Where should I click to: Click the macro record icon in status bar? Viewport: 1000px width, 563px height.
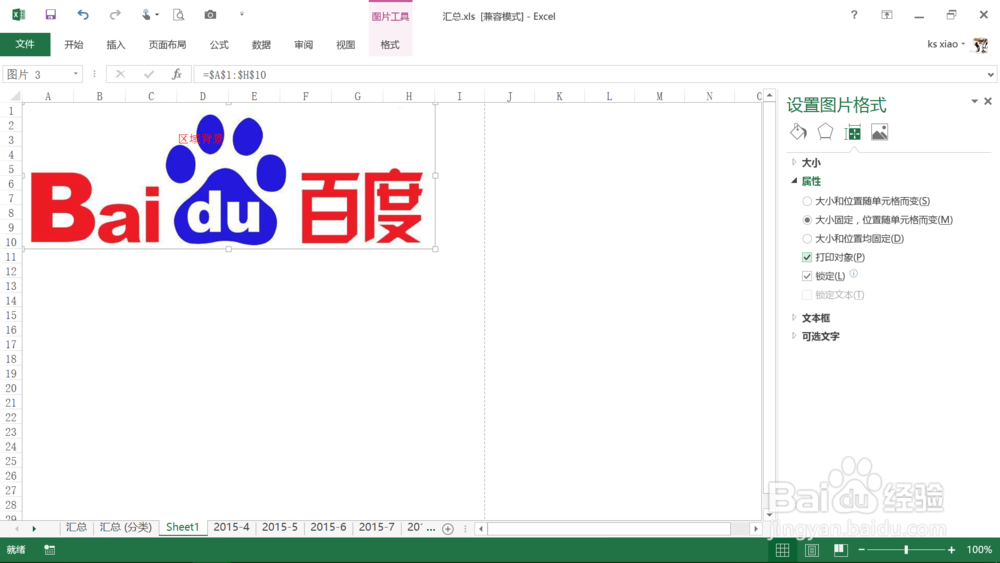tap(50, 550)
